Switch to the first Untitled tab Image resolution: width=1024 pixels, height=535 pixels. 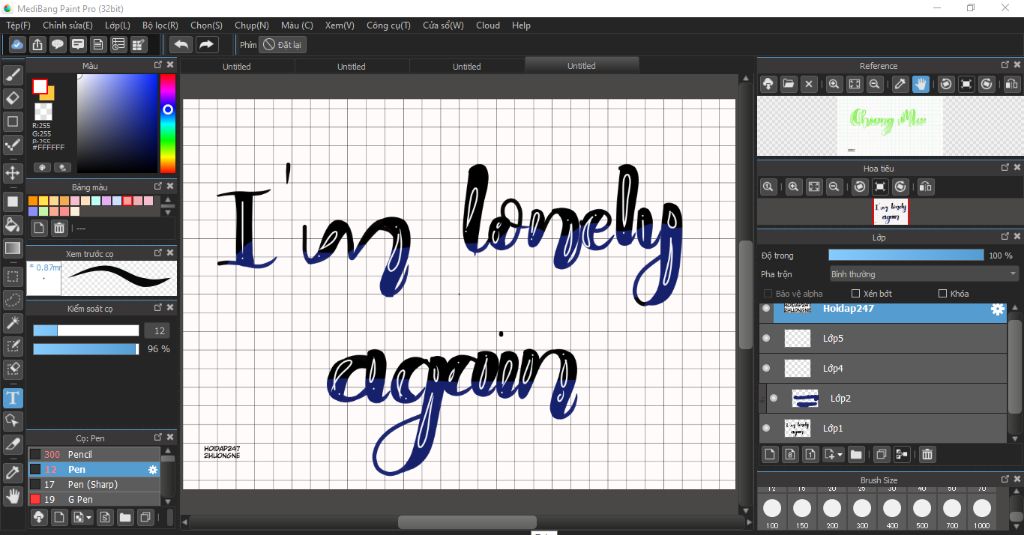coord(236,67)
